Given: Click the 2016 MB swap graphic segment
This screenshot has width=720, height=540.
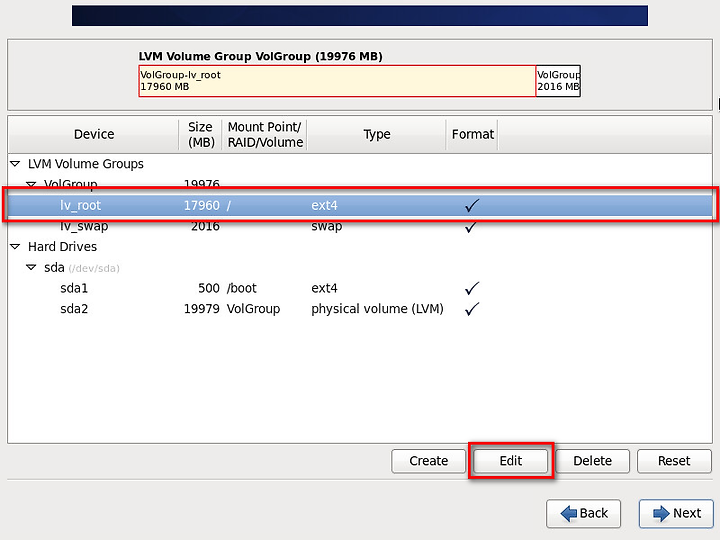Looking at the screenshot, I should pos(558,81).
